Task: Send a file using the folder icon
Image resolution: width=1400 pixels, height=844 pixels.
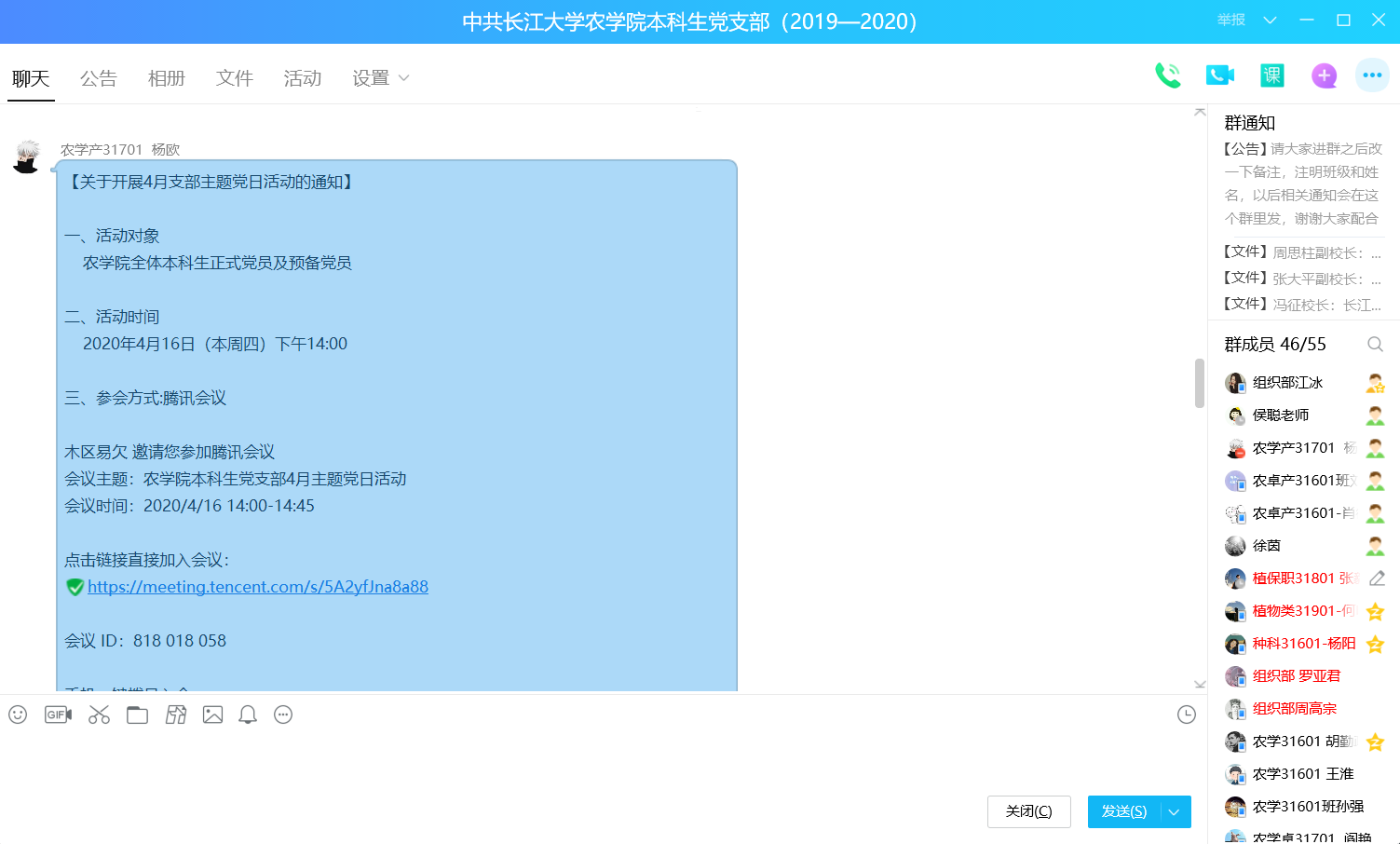Action: [x=137, y=715]
